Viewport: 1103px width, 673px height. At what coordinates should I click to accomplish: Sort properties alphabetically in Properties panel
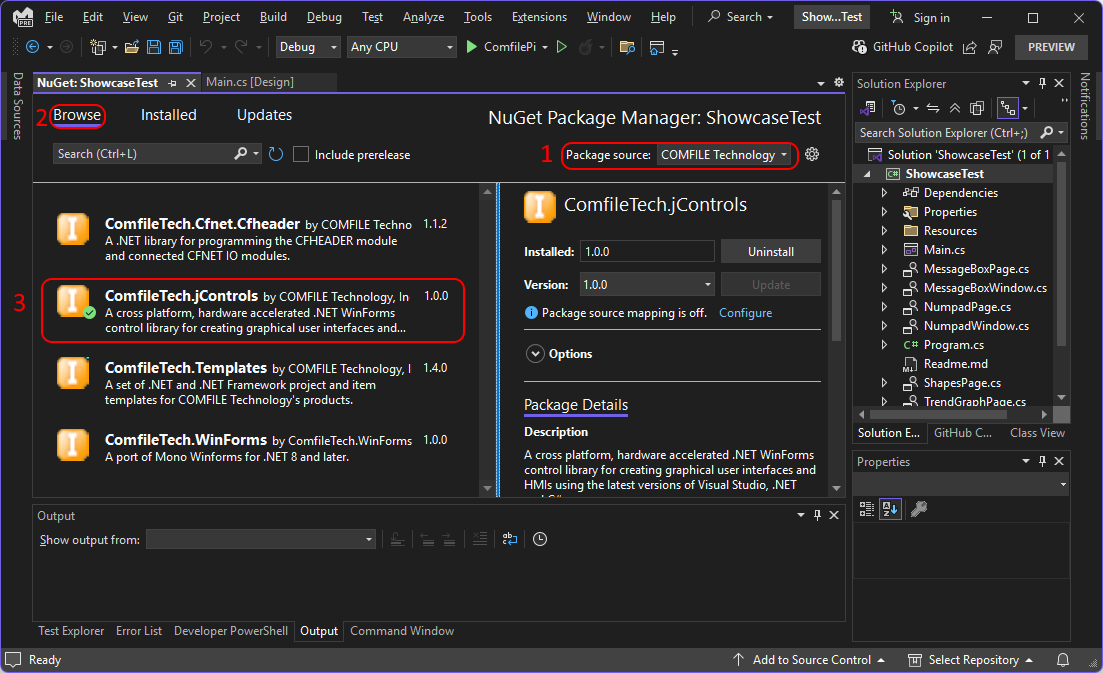tap(889, 509)
